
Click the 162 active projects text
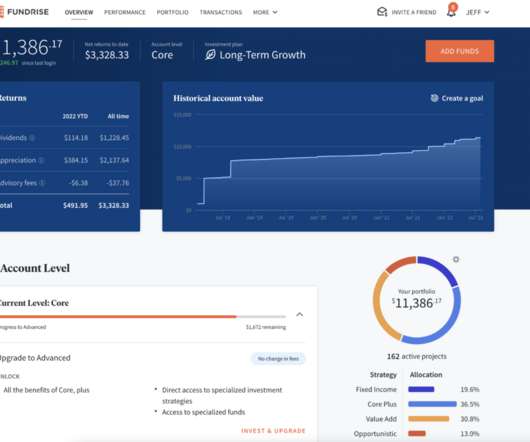click(416, 357)
